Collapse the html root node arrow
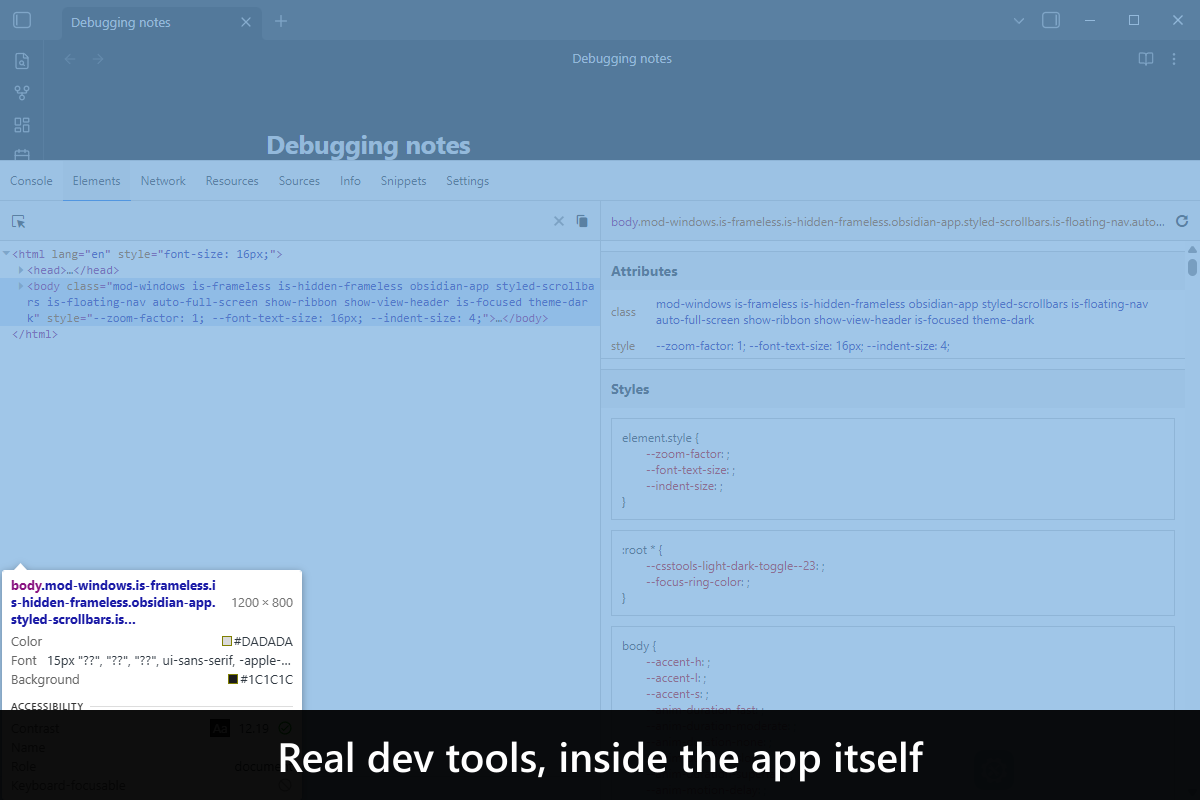Screen dimensions: 1200x800 (7, 254)
